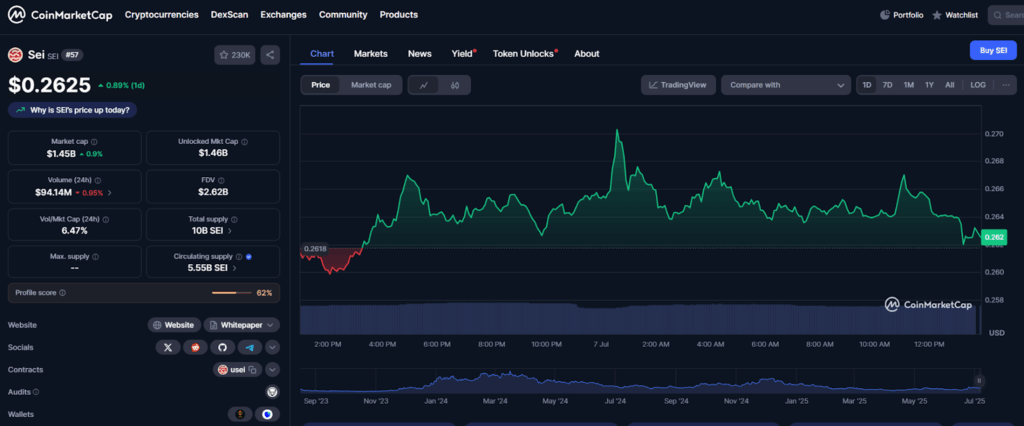Click the Profile score progress bar
The height and width of the screenshot is (426, 1024).
point(232,293)
